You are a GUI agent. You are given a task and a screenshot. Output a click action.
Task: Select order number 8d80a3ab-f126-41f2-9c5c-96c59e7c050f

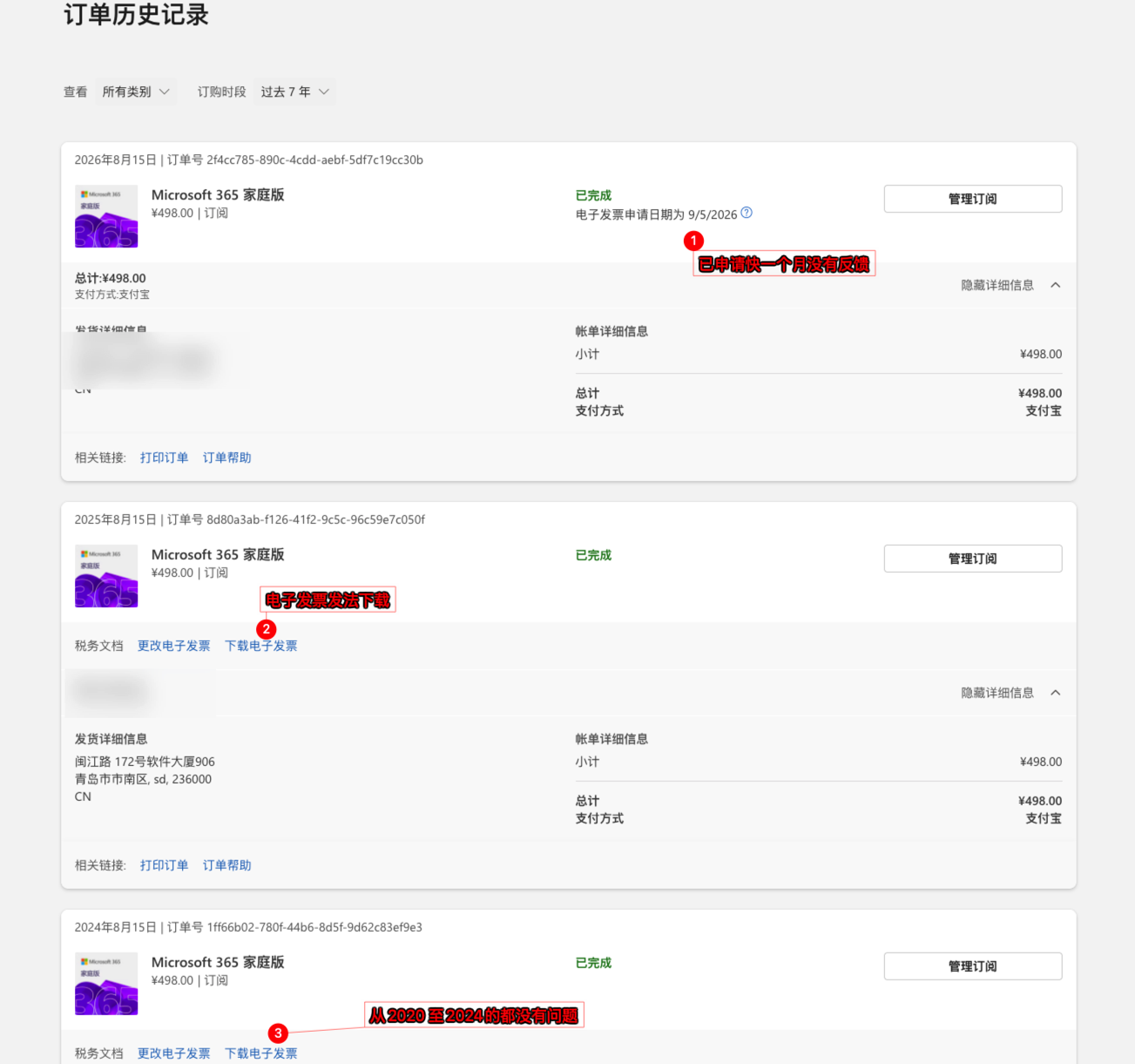[315, 519]
